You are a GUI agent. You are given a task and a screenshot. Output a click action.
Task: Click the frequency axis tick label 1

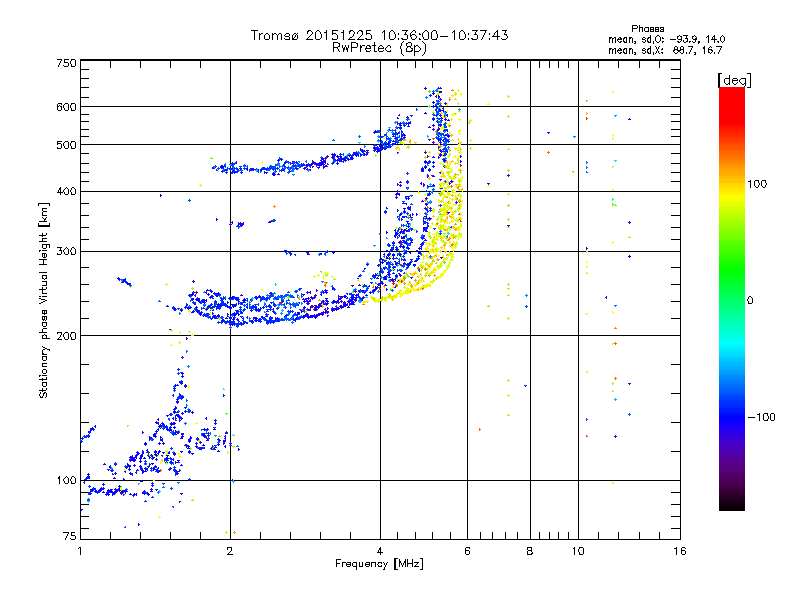coord(80,551)
